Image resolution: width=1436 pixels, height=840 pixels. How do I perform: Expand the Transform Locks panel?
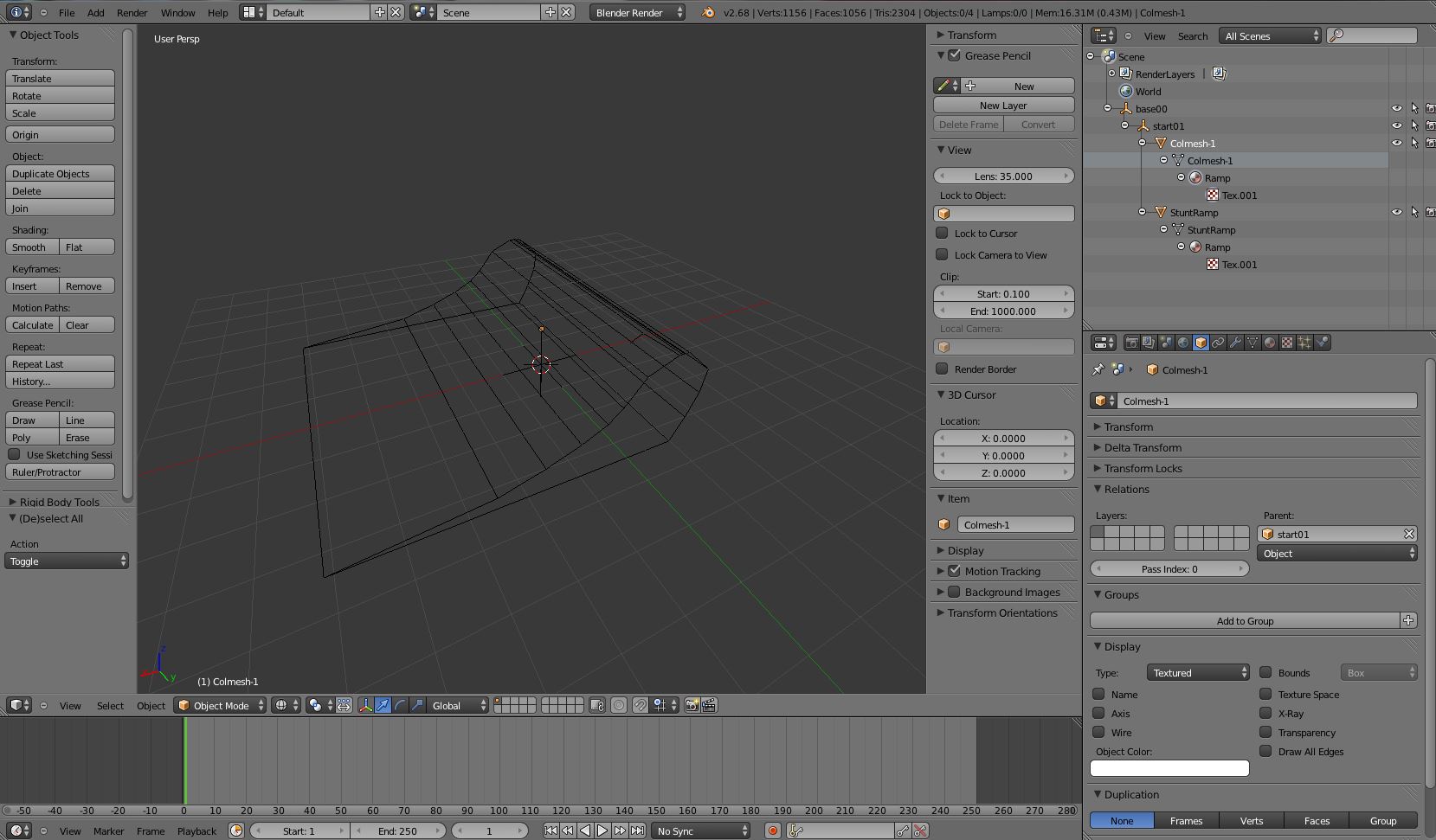click(x=1143, y=468)
